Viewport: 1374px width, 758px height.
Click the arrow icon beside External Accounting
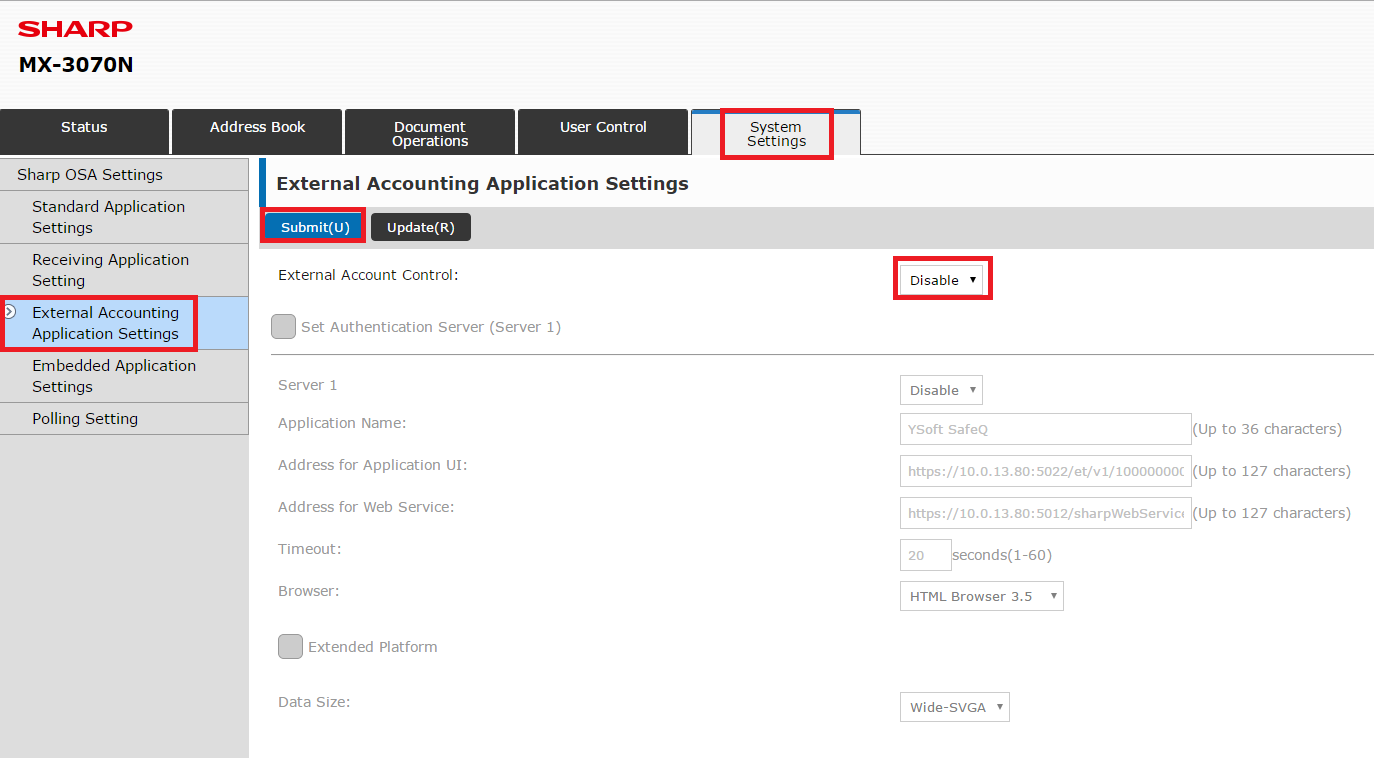10,312
